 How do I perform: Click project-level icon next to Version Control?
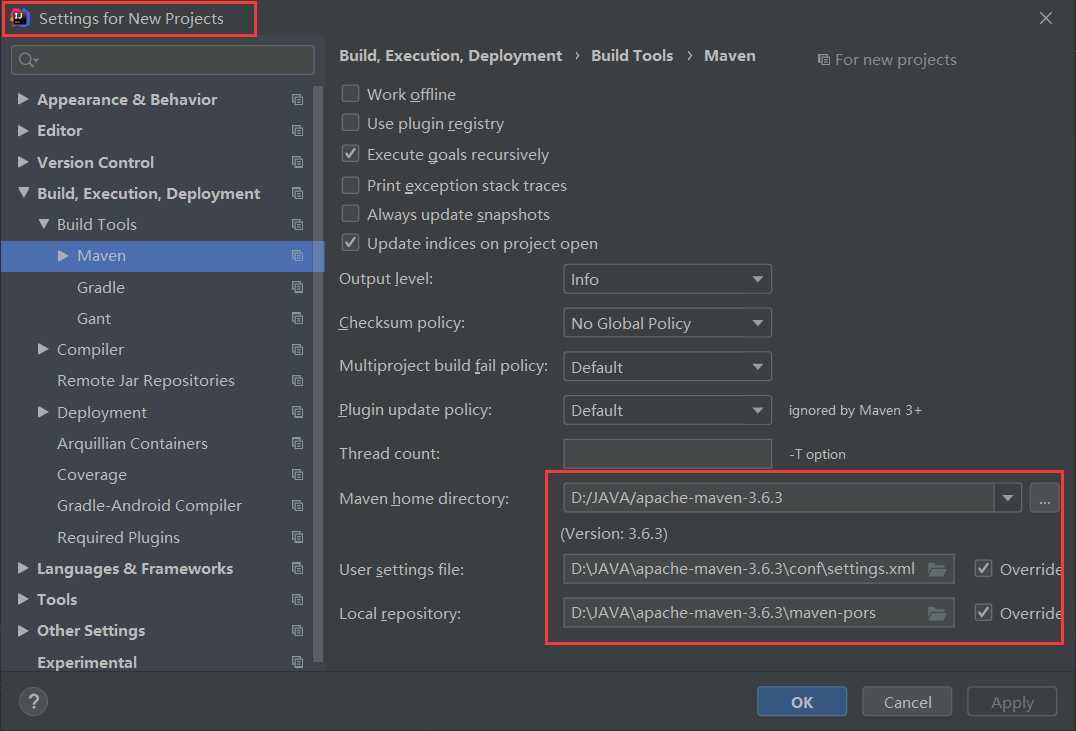[x=297, y=162]
